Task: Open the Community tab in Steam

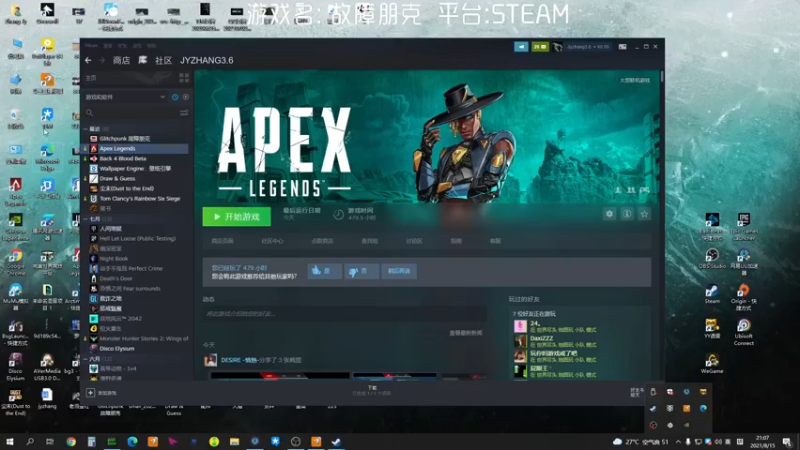Action: point(163,60)
